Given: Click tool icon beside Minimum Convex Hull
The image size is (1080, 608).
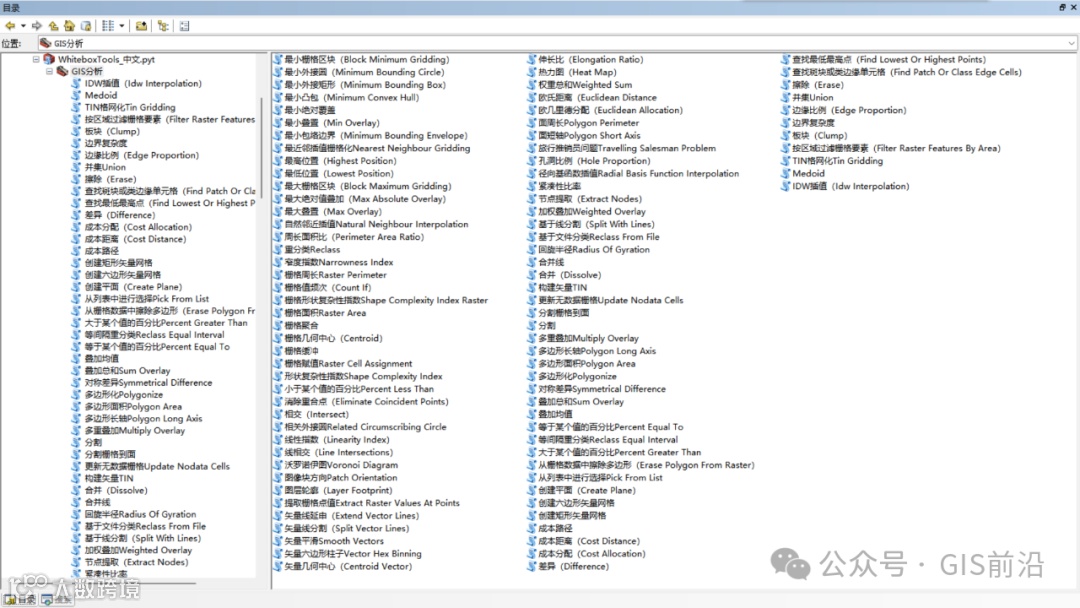Looking at the screenshot, I should pos(278,97).
